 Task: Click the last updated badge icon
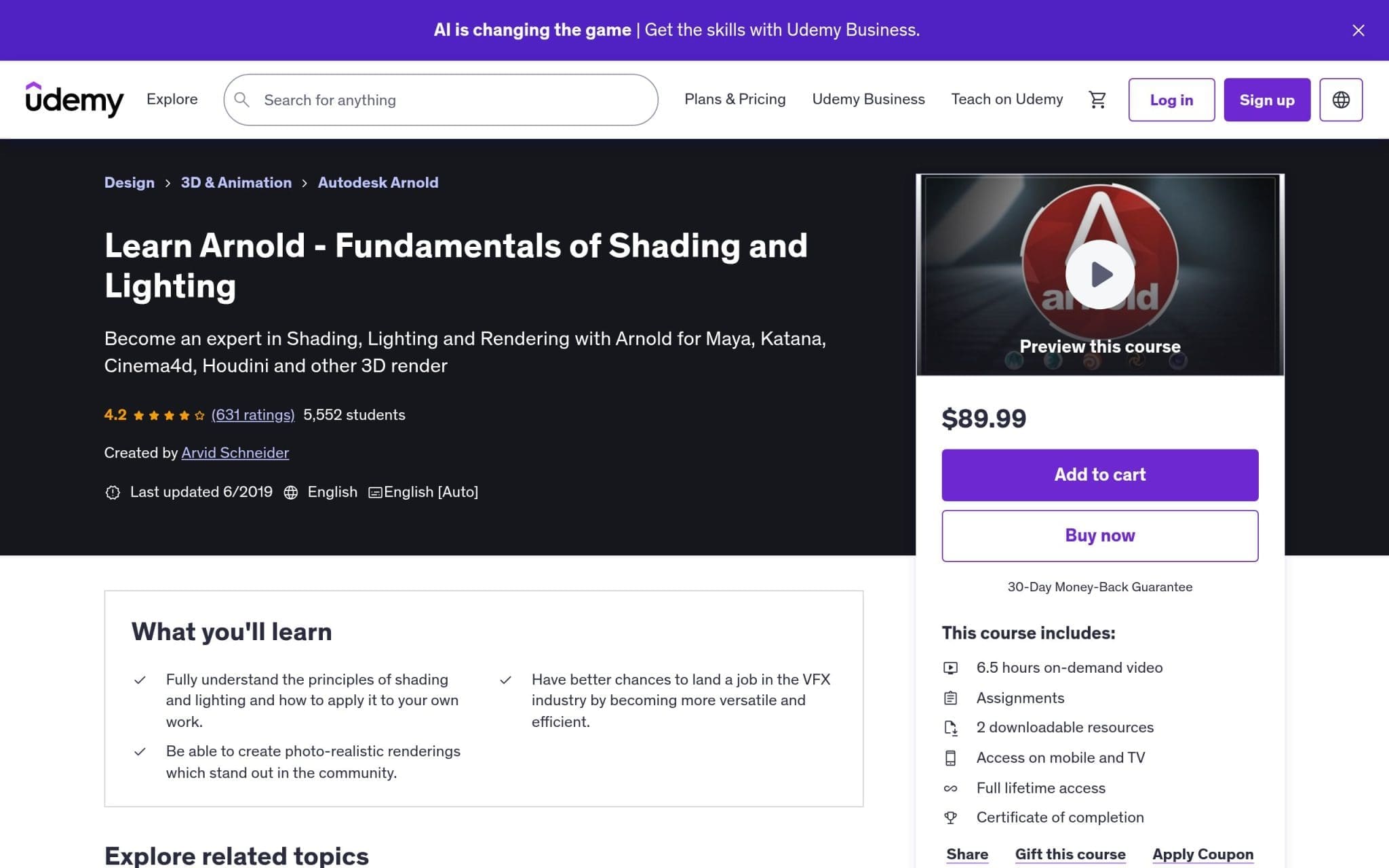113,492
